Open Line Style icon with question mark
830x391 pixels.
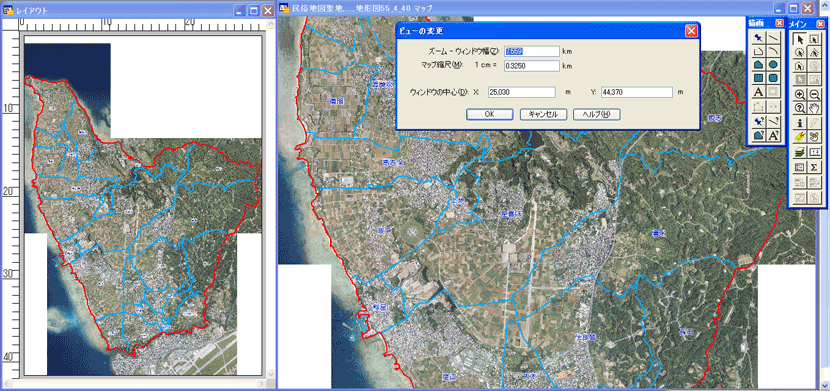(773, 121)
